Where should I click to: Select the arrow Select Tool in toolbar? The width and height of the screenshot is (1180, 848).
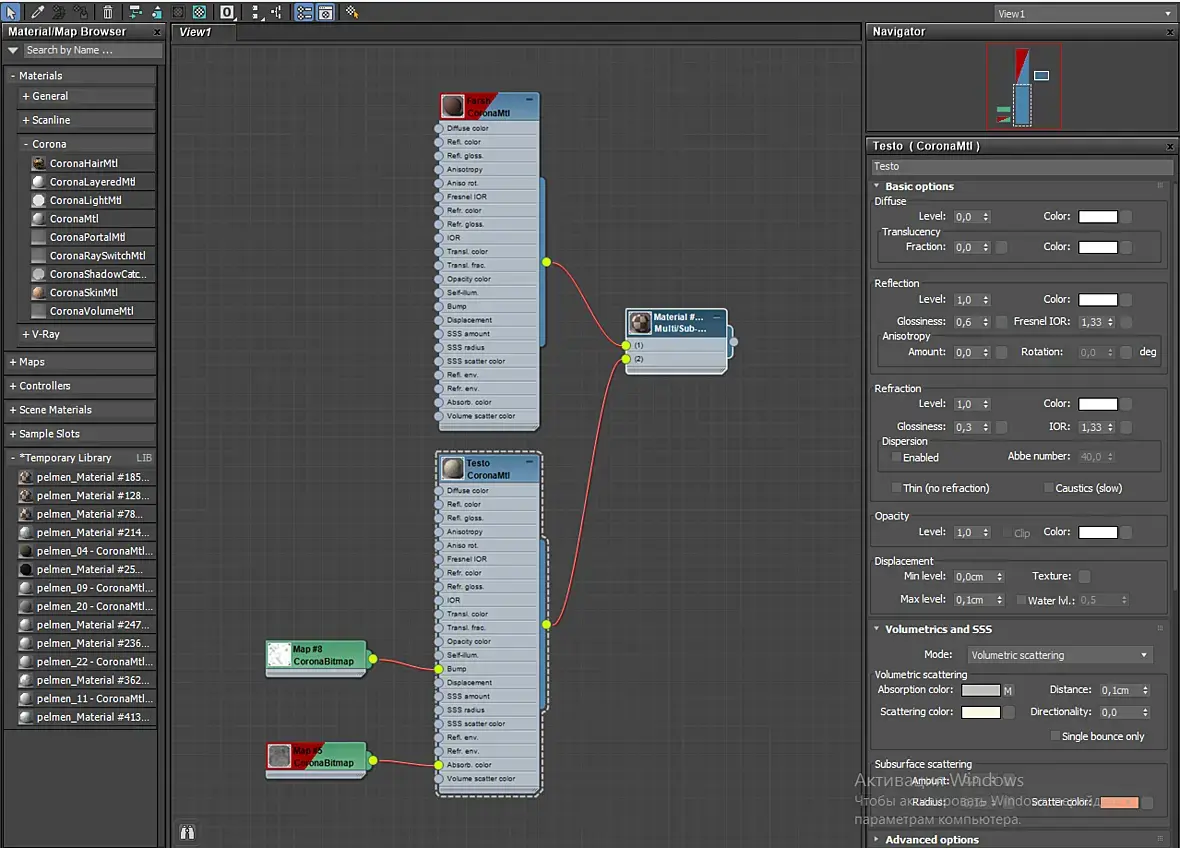(12, 12)
